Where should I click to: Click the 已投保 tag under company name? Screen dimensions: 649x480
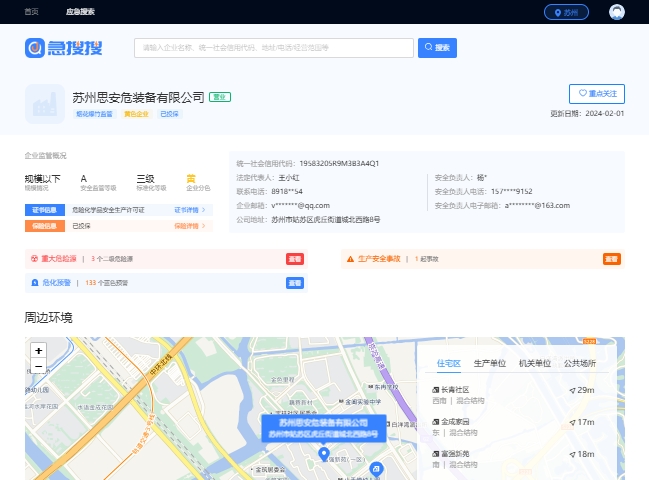click(169, 114)
